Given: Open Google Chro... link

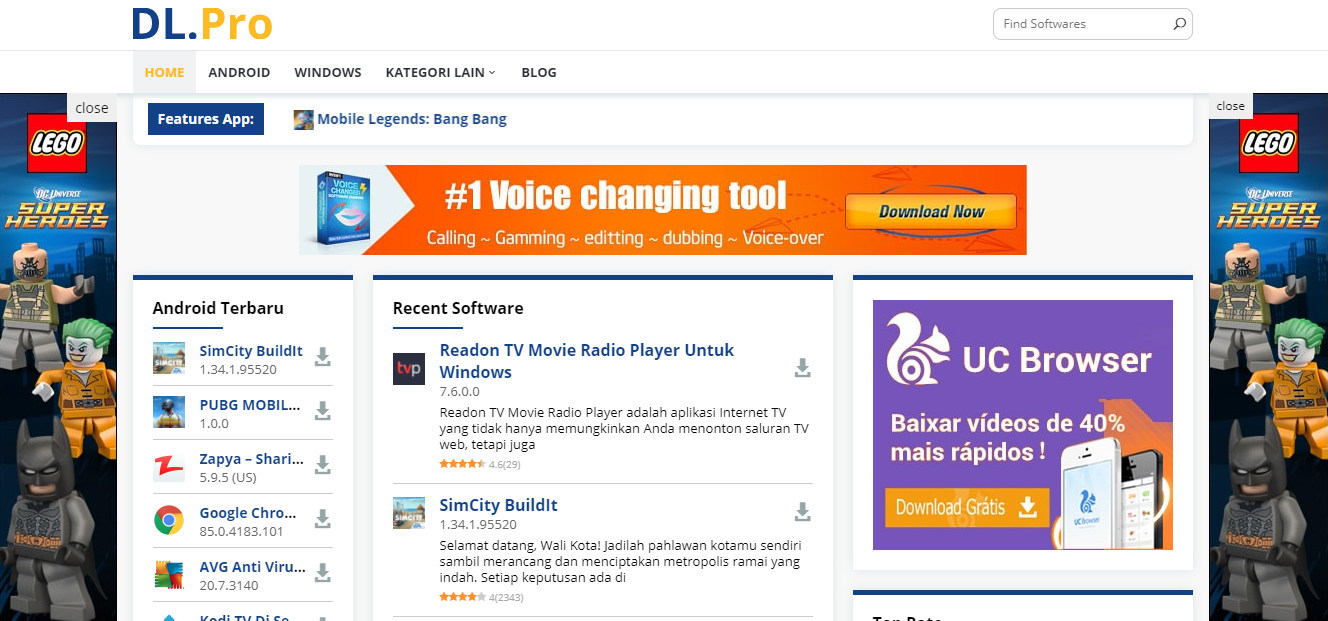Looking at the screenshot, I should pyautogui.click(x=248, y=513).
